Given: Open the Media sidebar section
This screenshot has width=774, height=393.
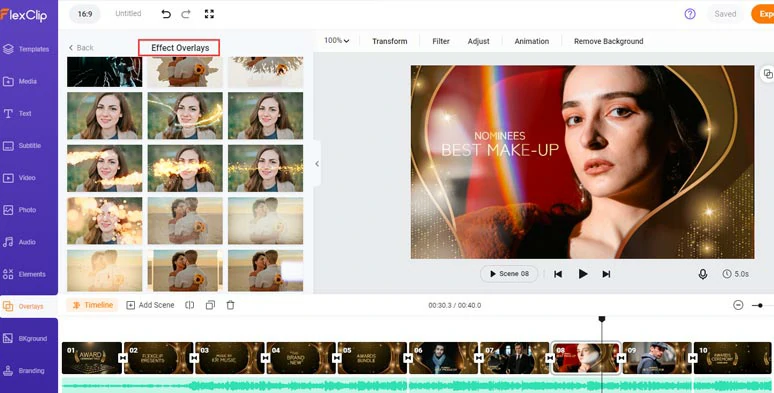Looking at the screenshot, I should 21,81.
